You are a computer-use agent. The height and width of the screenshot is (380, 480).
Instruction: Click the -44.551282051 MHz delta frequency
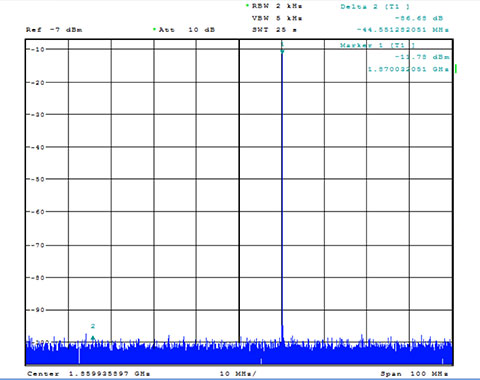(x=403, y=30)
